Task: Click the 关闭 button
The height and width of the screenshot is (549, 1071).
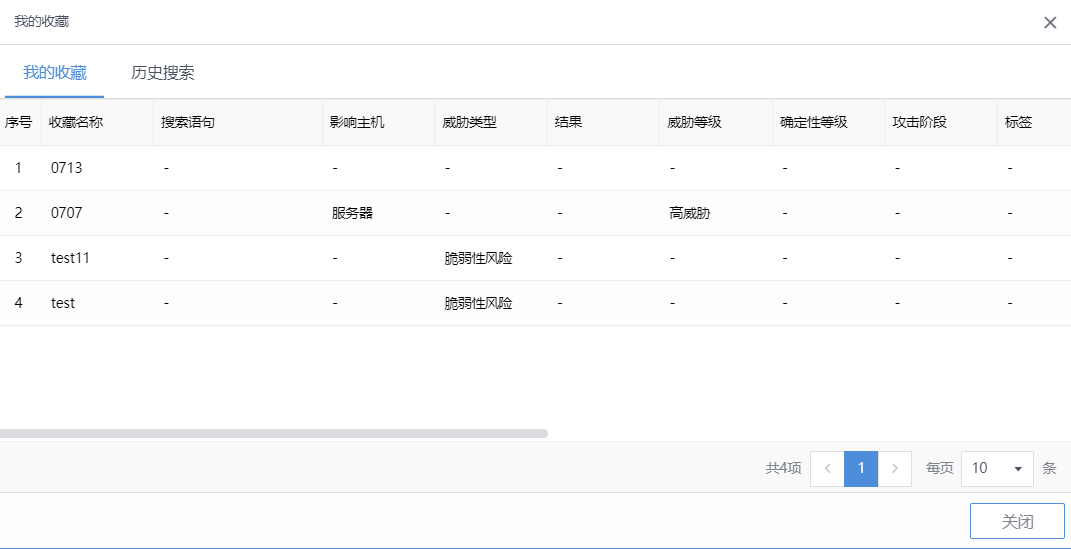Action: [x=1017, y=522]
